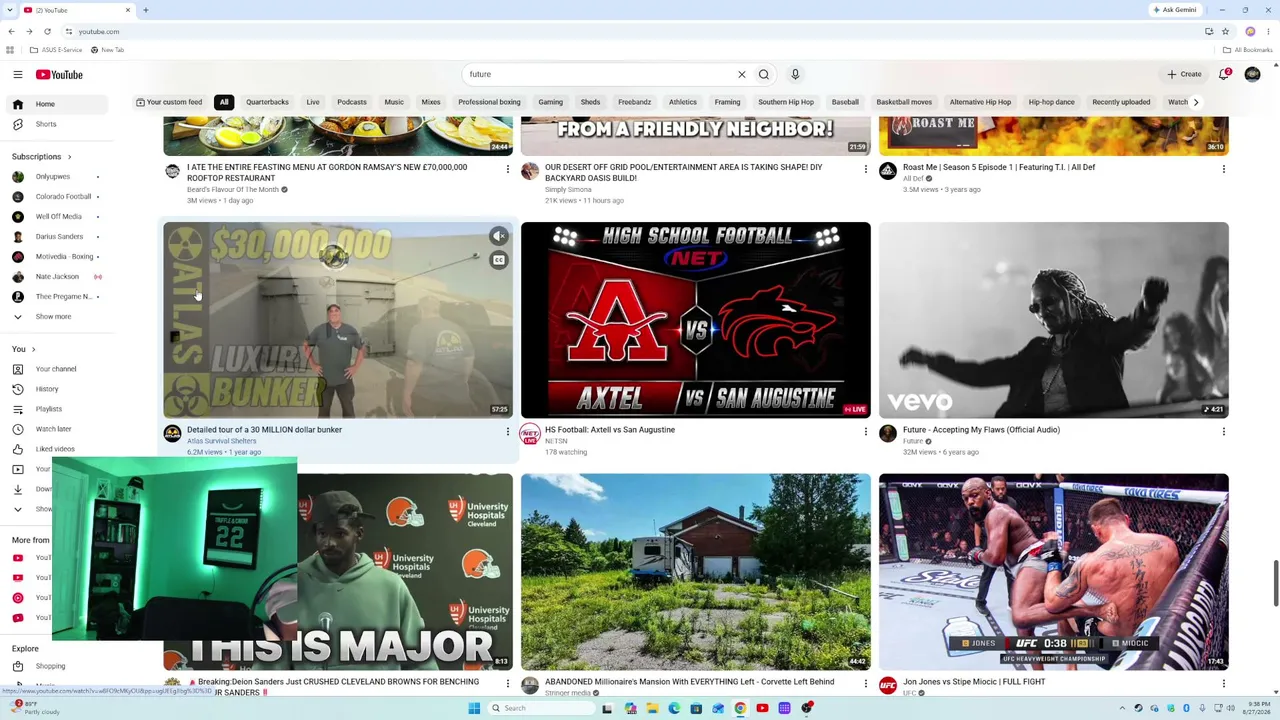Select the Southern Hip Hop chip
The height and width of the screenshot is (720, 1280).
(786, 102)
